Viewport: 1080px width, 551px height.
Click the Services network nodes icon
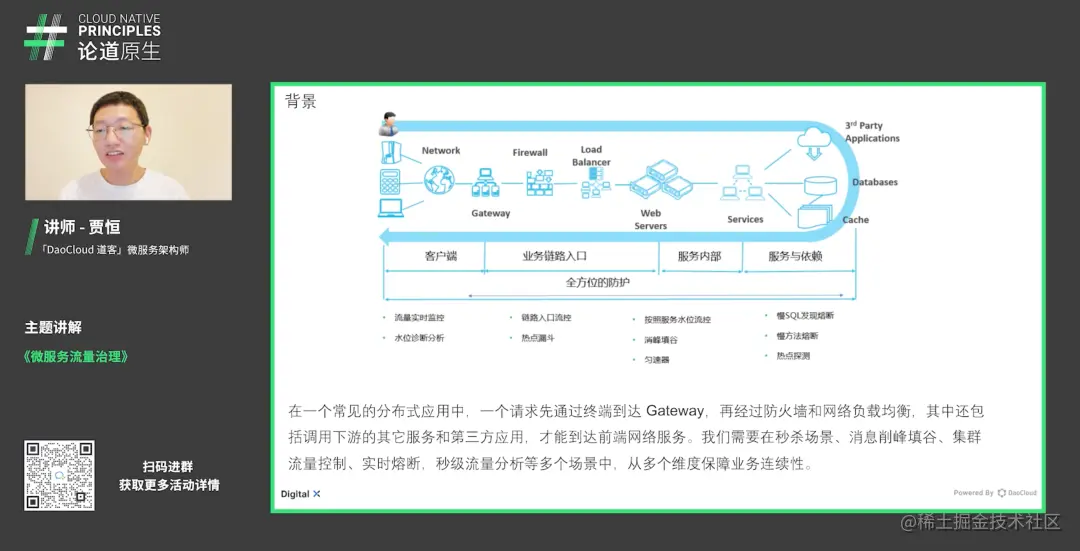click(742, 183)
